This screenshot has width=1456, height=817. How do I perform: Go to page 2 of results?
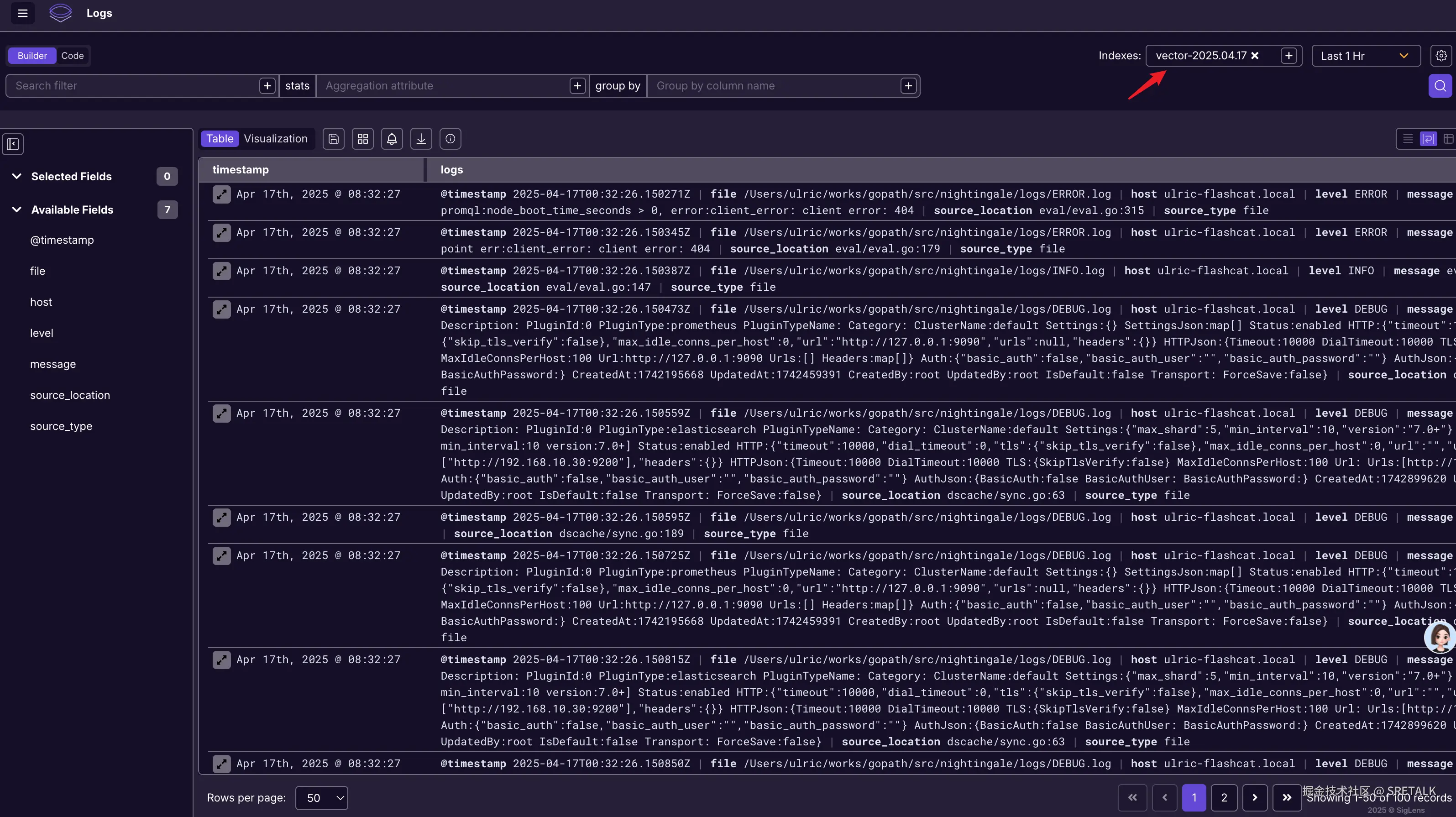[1224, 798]
